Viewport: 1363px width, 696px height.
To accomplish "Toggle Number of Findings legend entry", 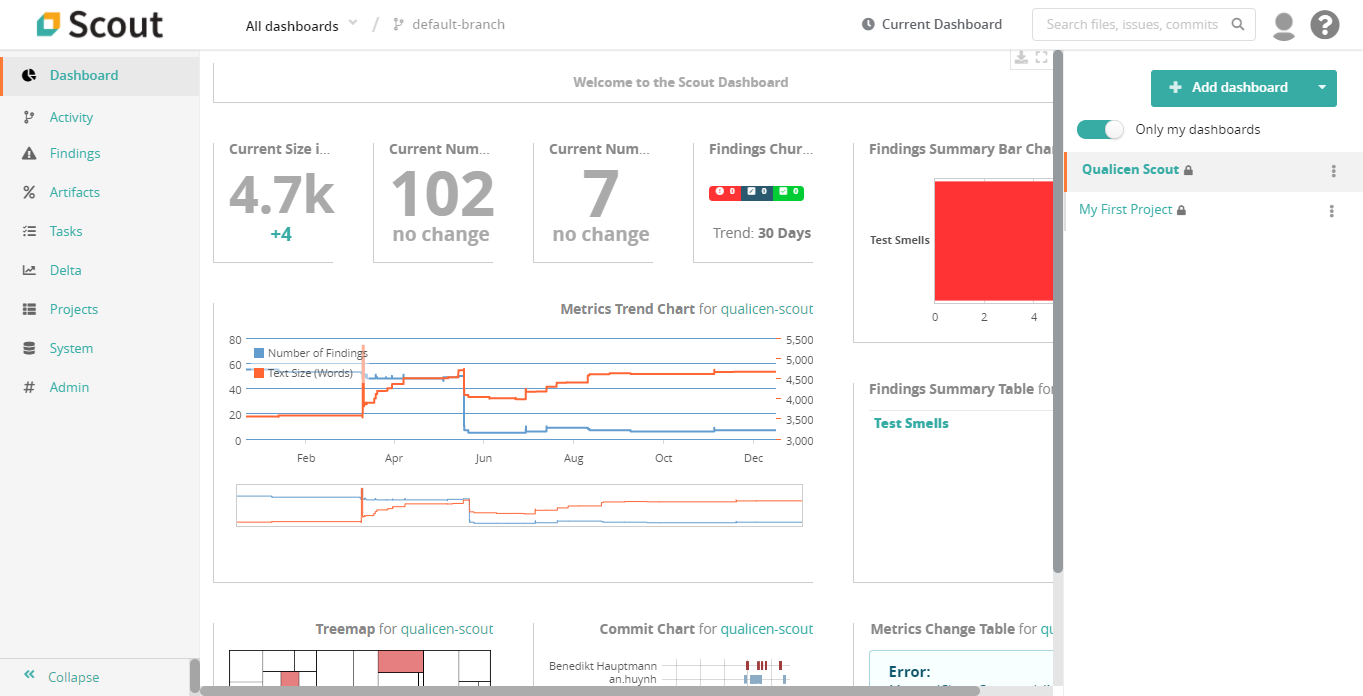I will [x=310, y=353].
